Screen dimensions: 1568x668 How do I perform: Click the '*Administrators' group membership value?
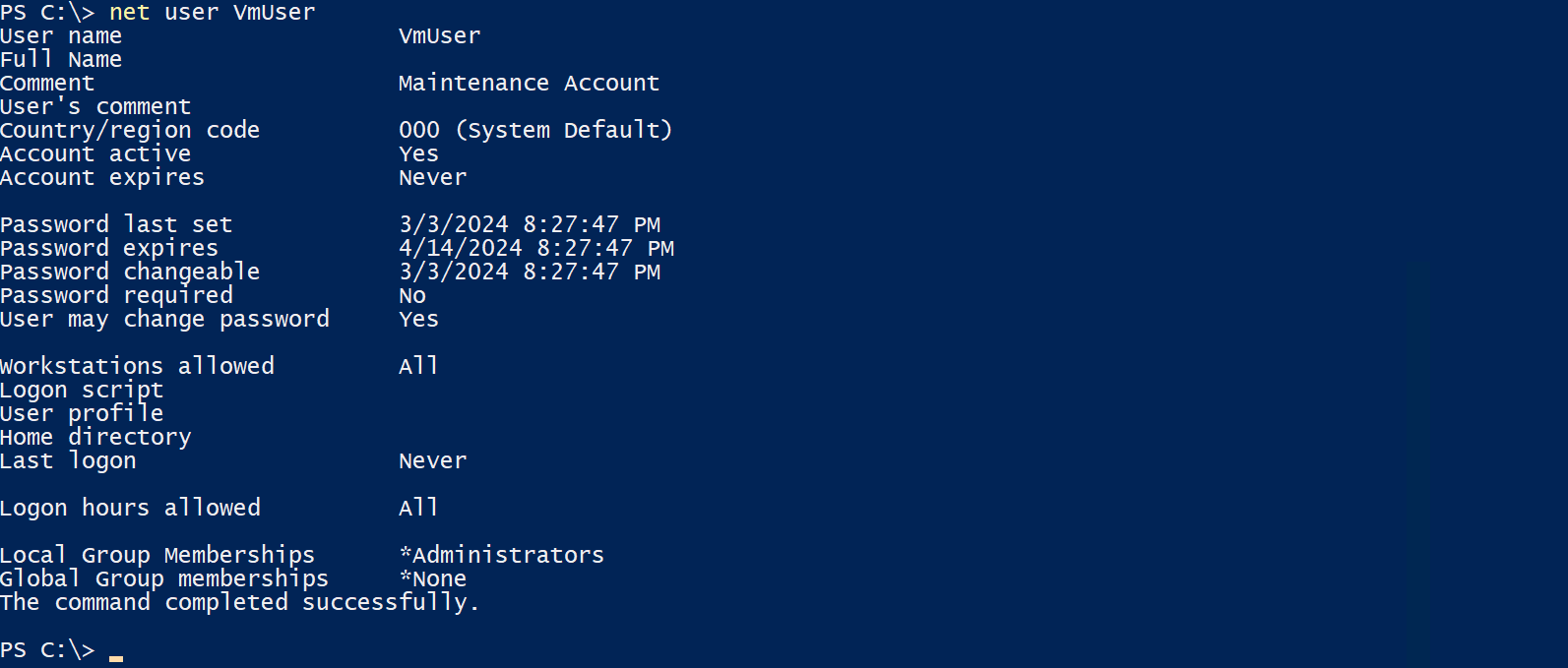[502, 556]
